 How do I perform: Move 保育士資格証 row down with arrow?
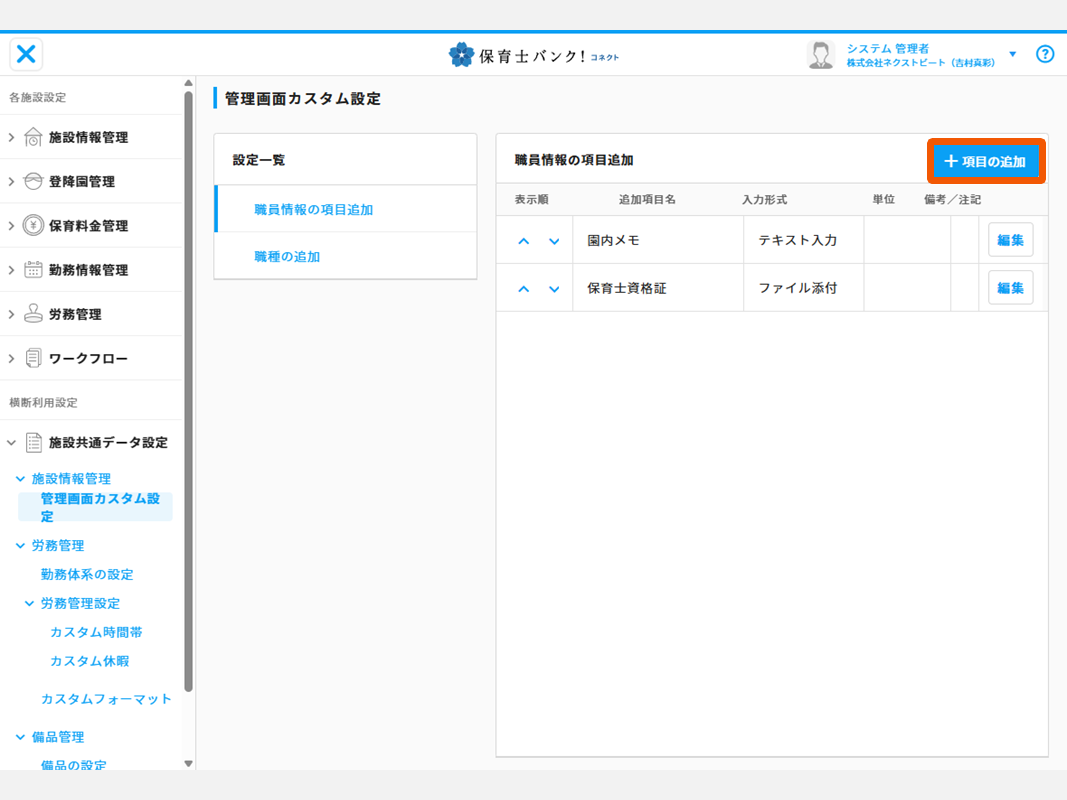554,289
